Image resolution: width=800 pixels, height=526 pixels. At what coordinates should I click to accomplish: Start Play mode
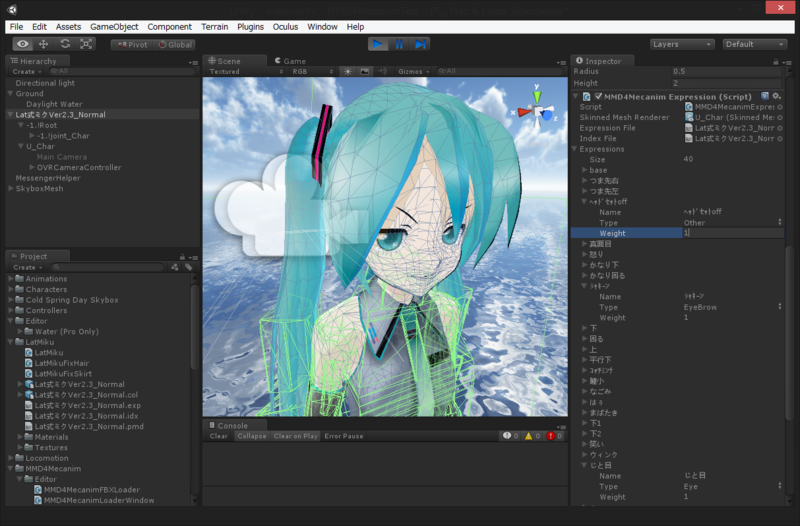tap(378, 44)
